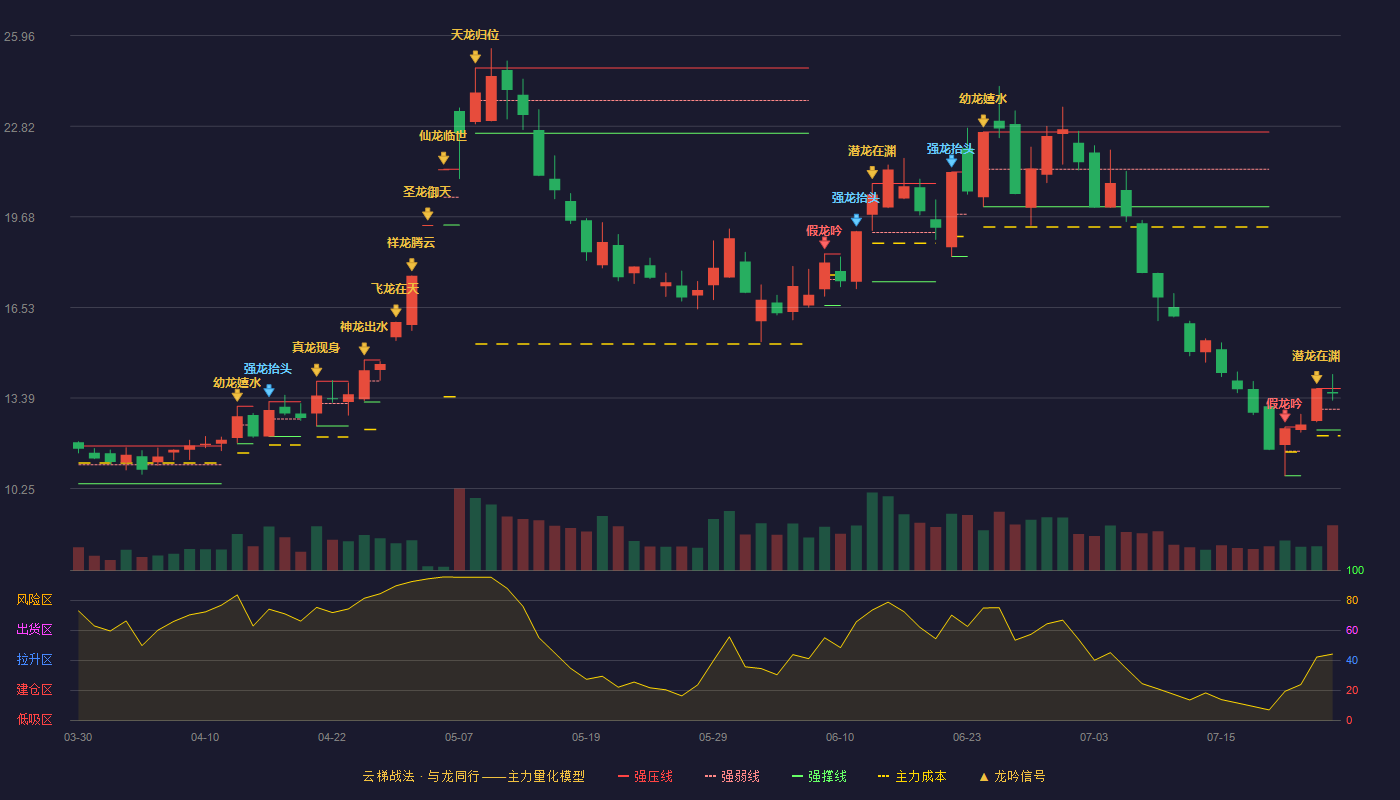Click the 05-19 date label
Viewport: 1400px width, 800px height.
coord(586,737)
